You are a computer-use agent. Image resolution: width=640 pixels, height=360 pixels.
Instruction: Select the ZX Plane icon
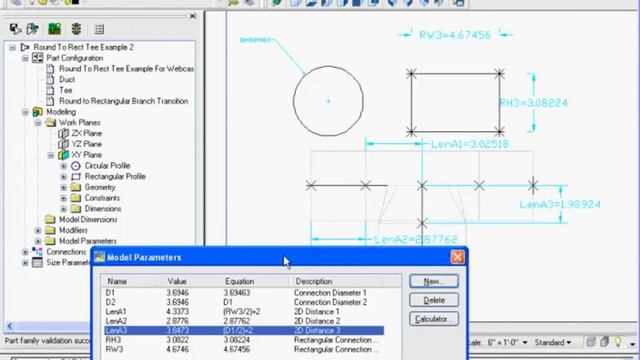[x=63, y=133]
